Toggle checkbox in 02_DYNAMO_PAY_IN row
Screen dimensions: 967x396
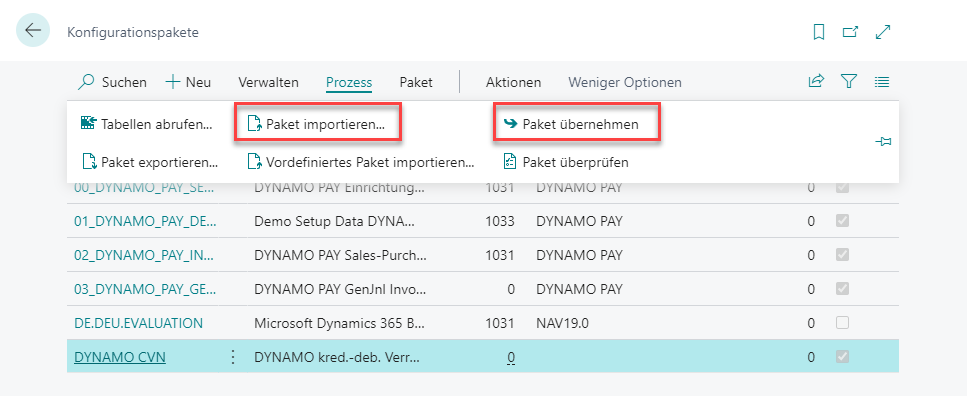(842, 255)
